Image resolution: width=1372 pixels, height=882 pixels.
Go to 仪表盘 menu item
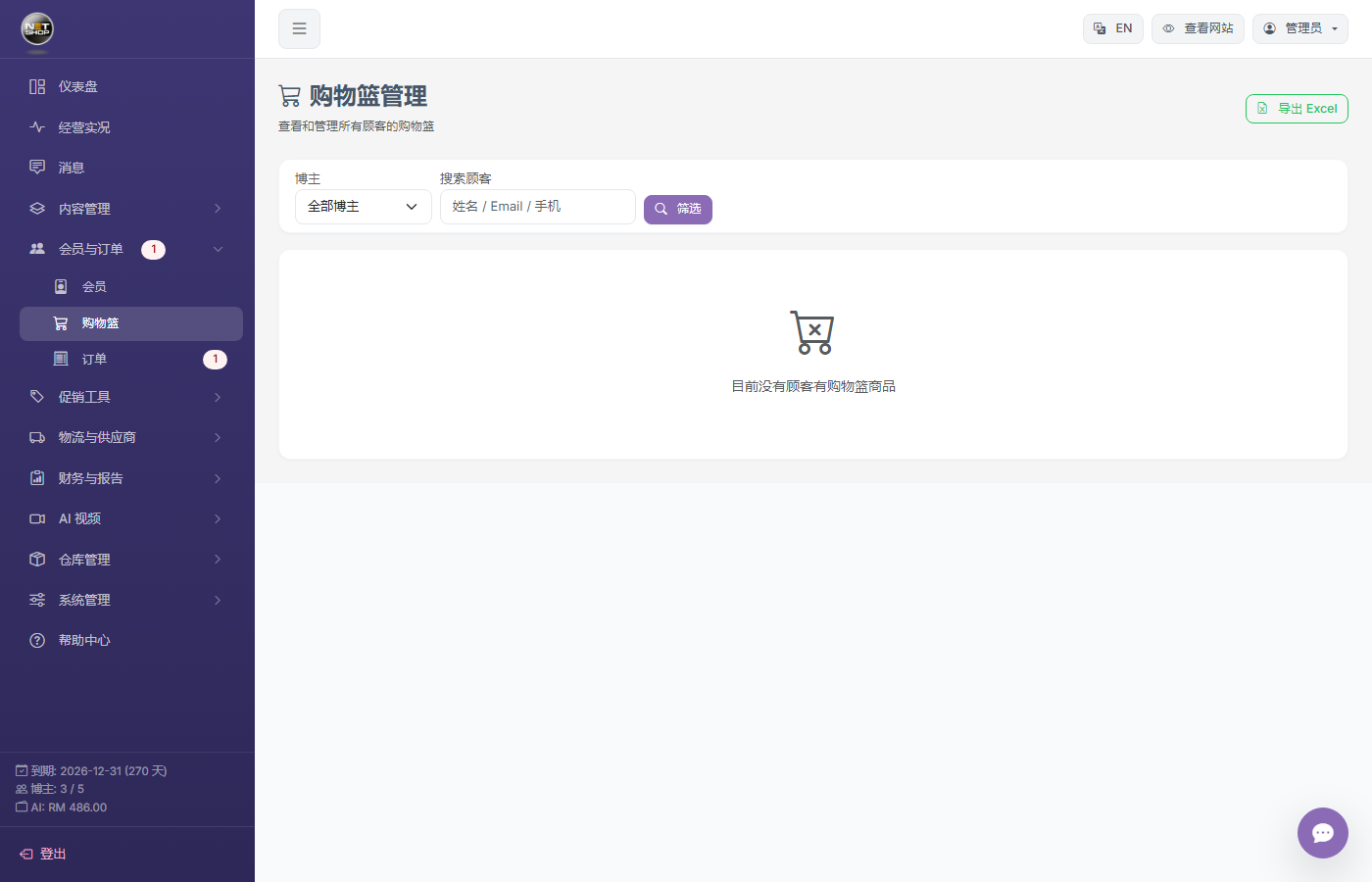tap(131, 86)
